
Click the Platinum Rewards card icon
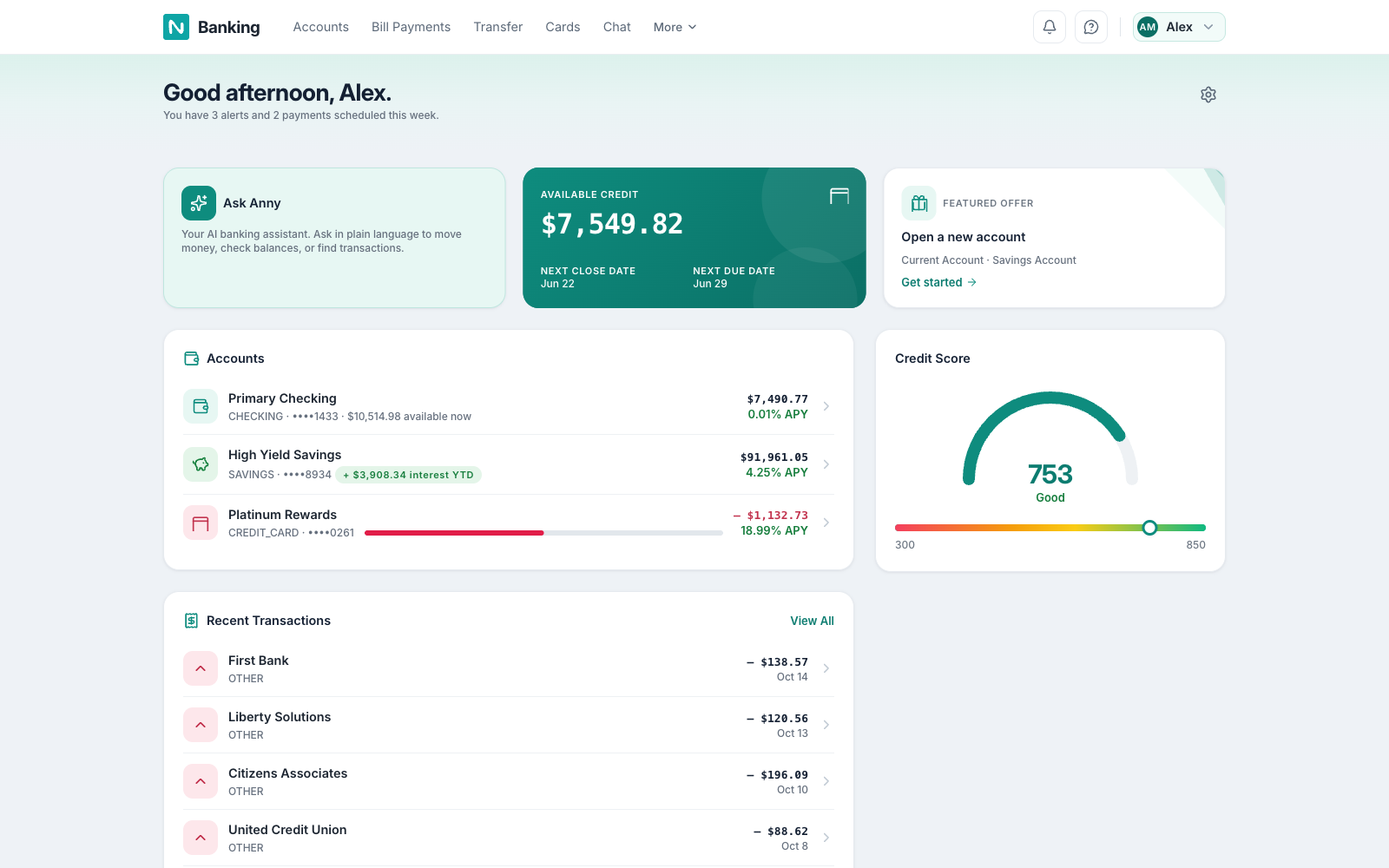(x=201, y=523)
